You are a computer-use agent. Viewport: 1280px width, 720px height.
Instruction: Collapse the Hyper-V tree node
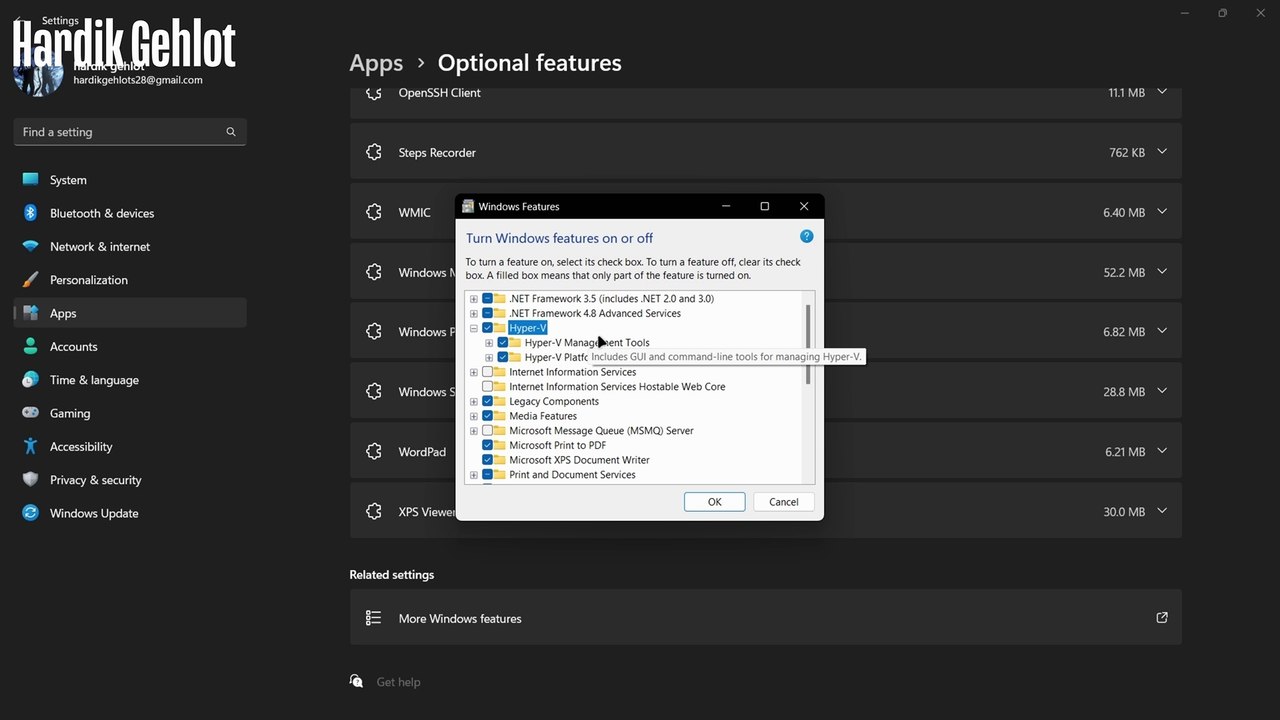point(474,328)
